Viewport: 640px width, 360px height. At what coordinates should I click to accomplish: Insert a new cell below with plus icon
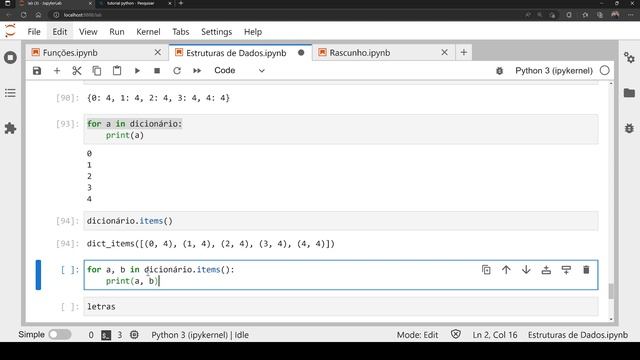point(57,71)
